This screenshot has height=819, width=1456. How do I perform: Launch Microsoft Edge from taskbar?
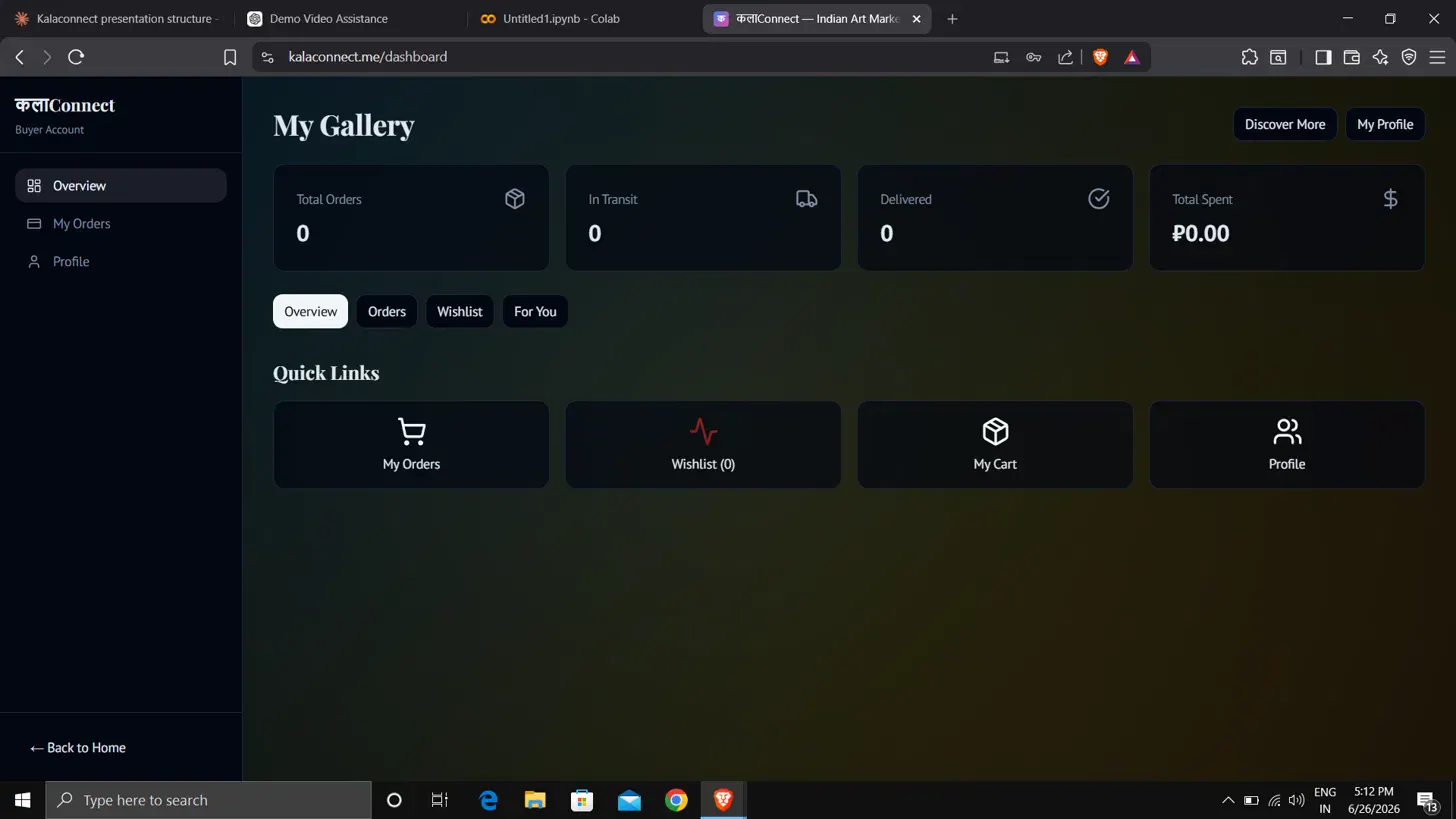(488, 800)
